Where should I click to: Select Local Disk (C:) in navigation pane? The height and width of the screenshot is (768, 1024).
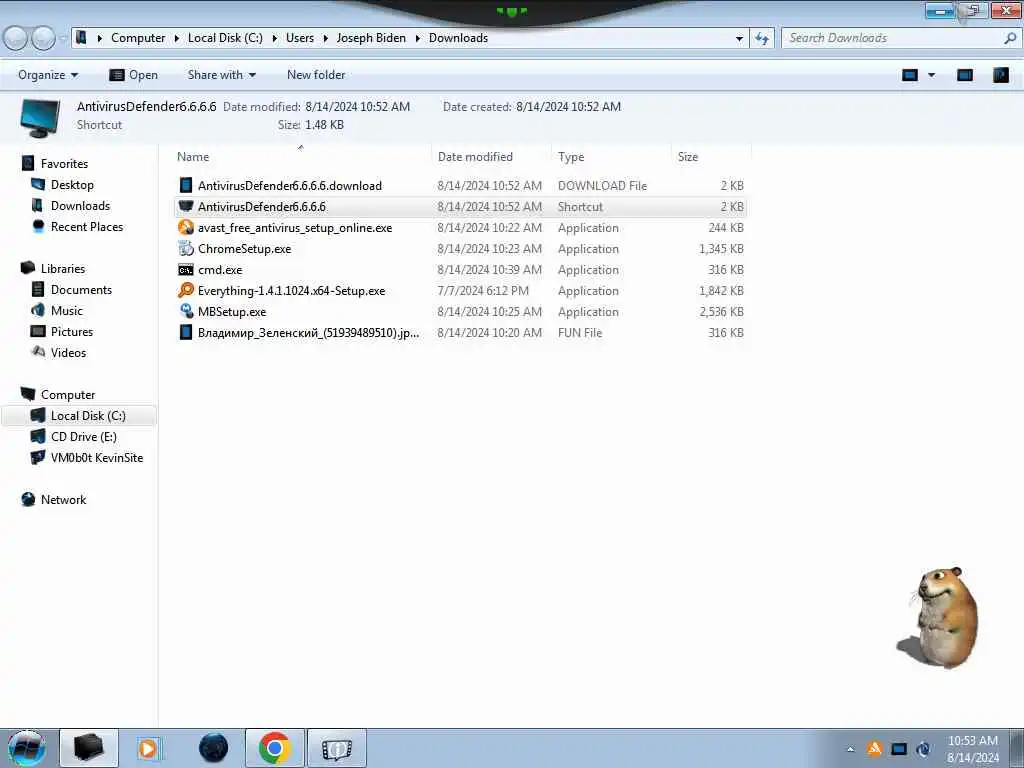coord(78,415)
